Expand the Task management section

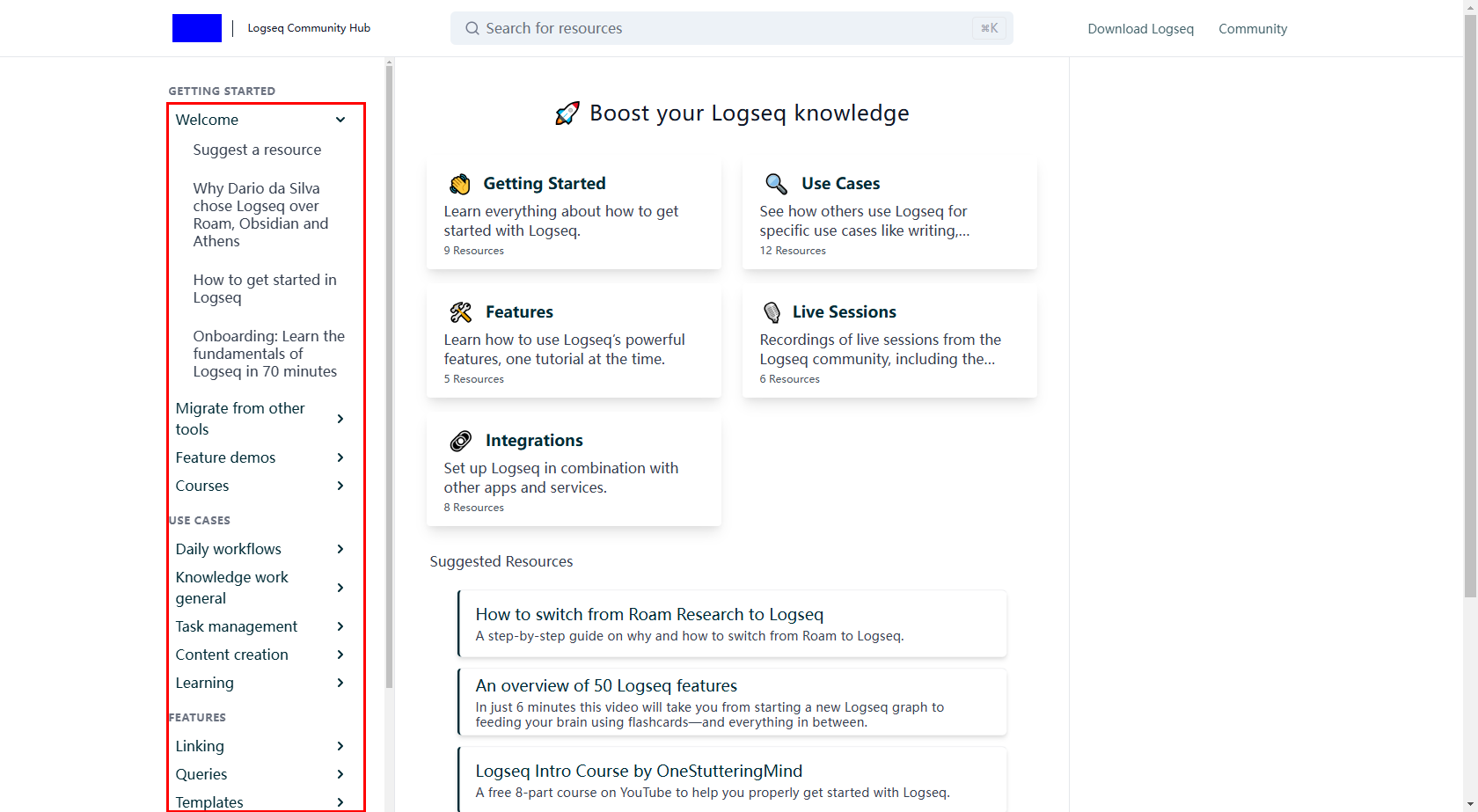coord(340,626)
